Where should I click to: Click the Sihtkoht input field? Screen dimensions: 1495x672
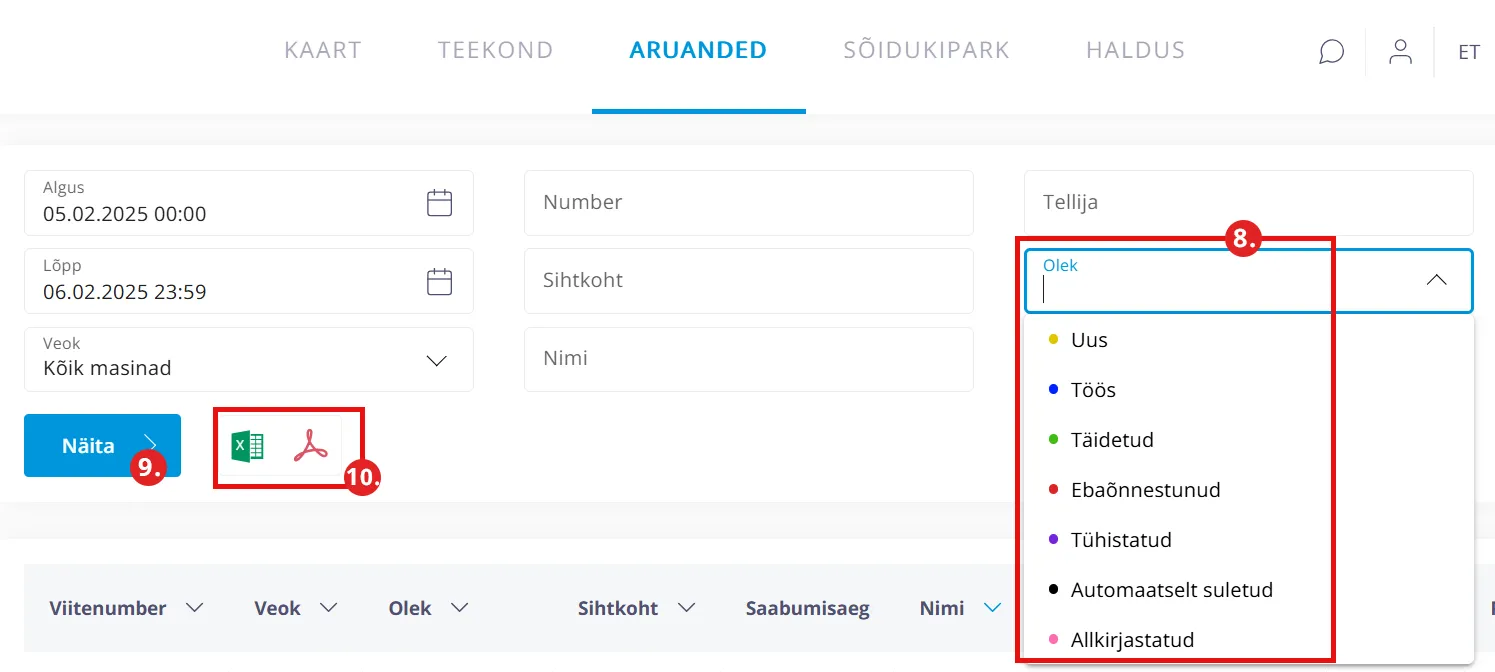[748, 281]
